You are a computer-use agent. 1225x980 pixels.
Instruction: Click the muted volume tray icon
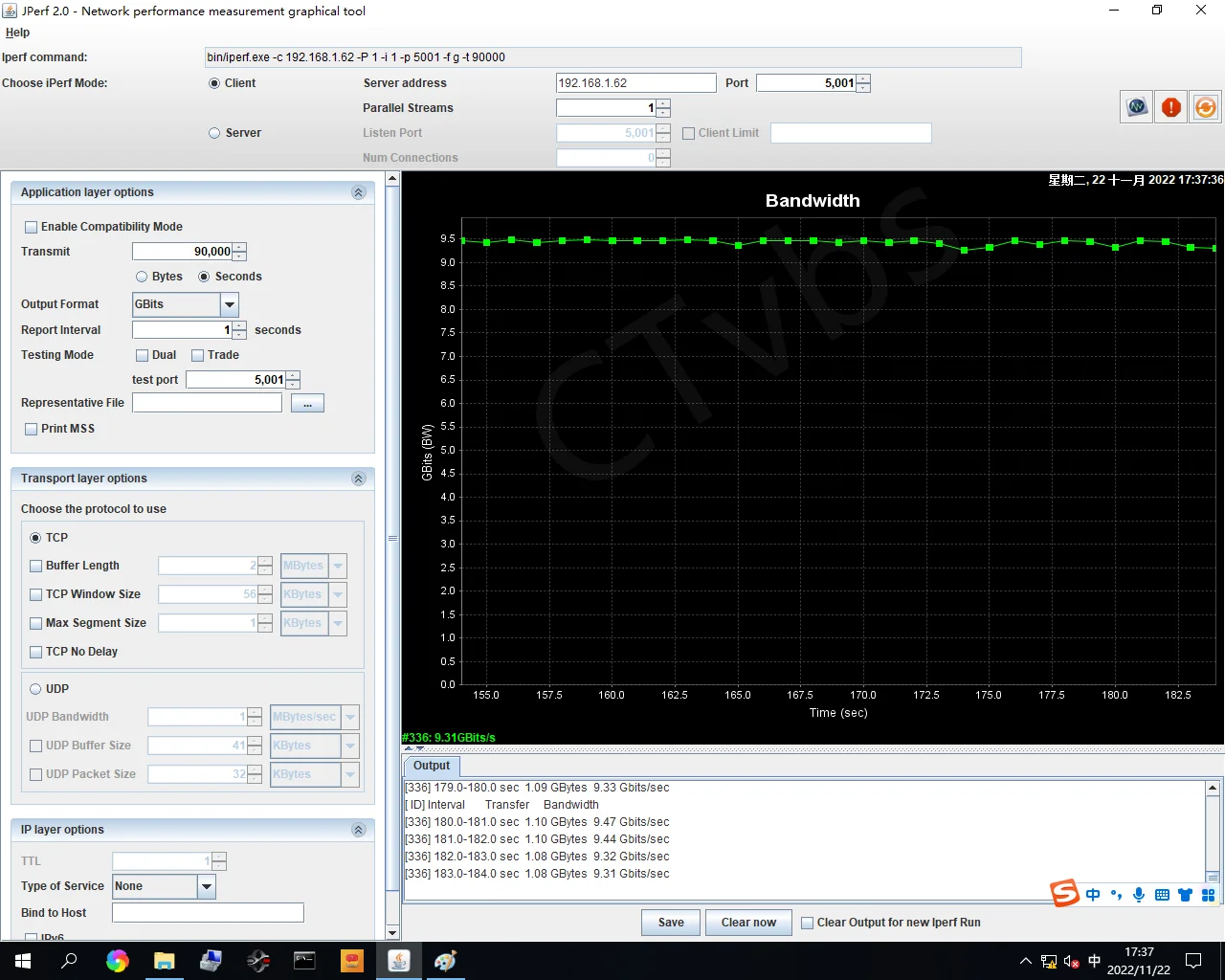1072,961
